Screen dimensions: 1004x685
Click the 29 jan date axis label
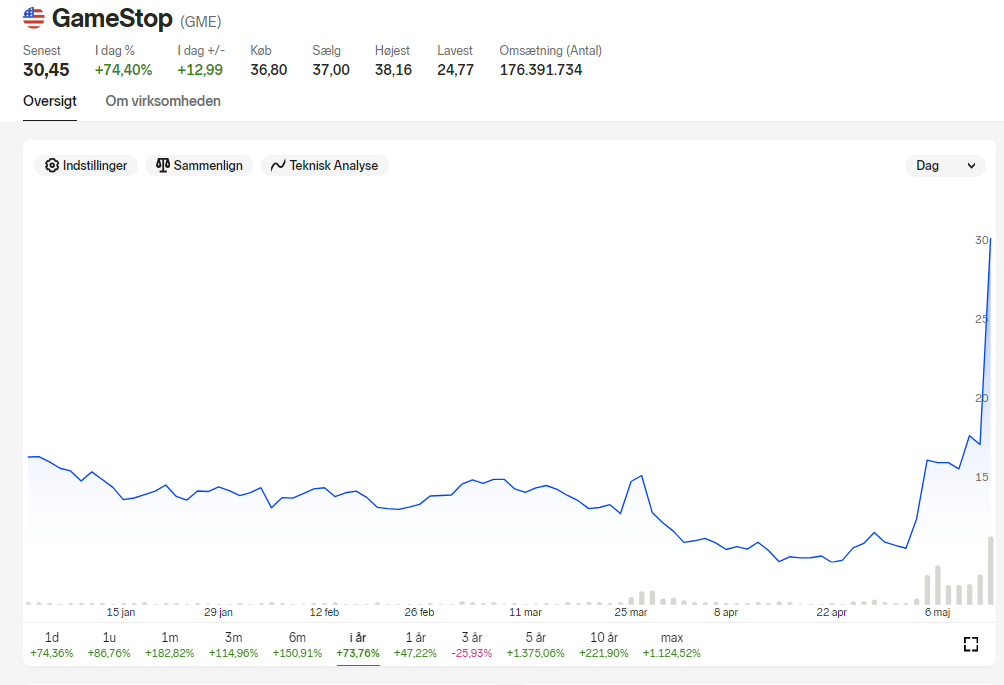tap(218, 612)
